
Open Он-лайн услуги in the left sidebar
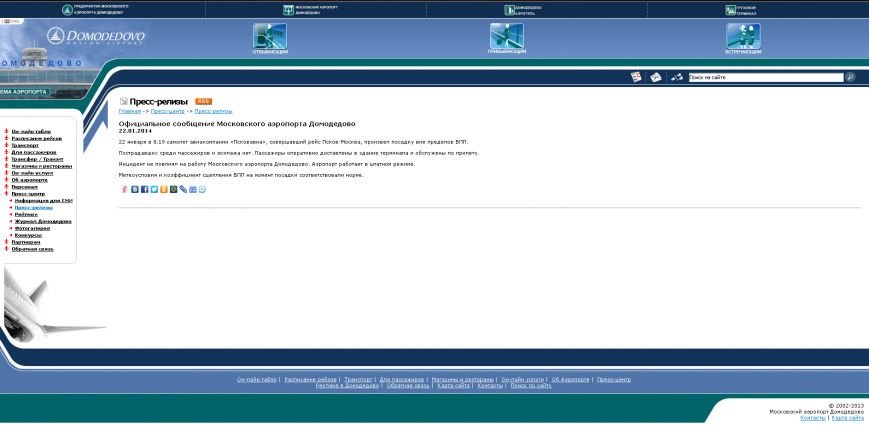tap(32, 173)
